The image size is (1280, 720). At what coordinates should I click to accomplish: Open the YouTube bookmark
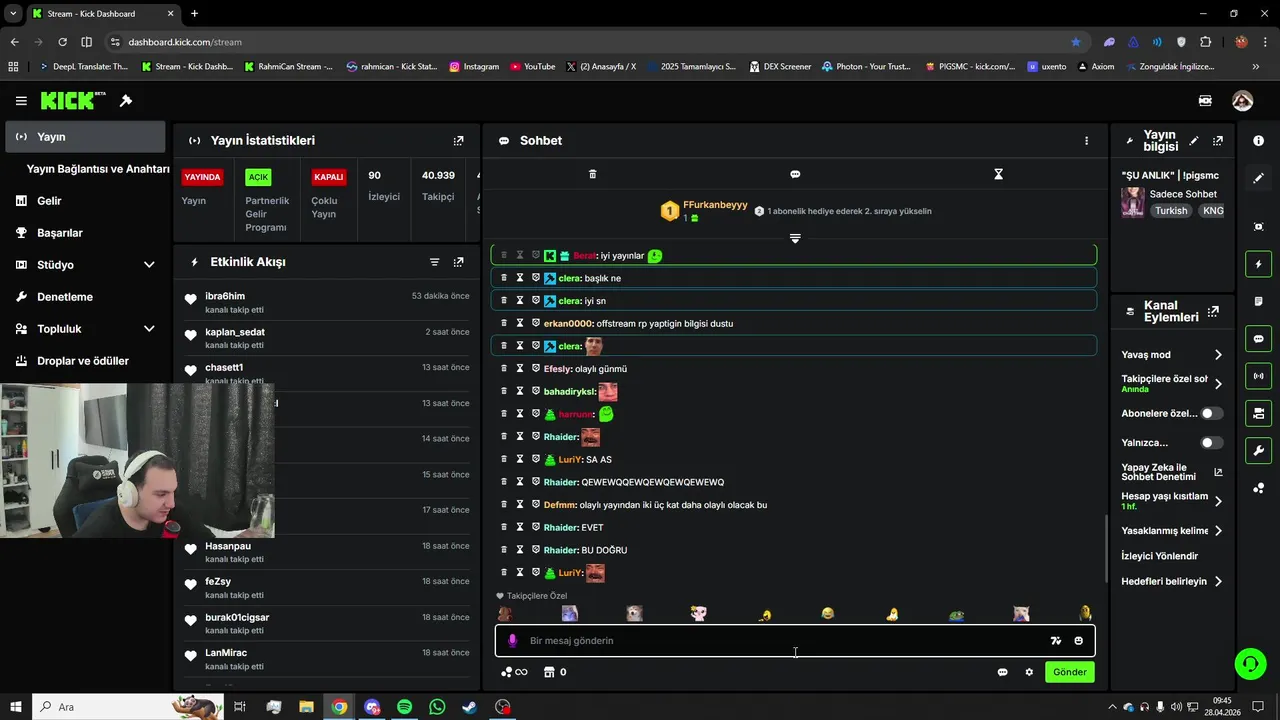(x=533, y=67)
